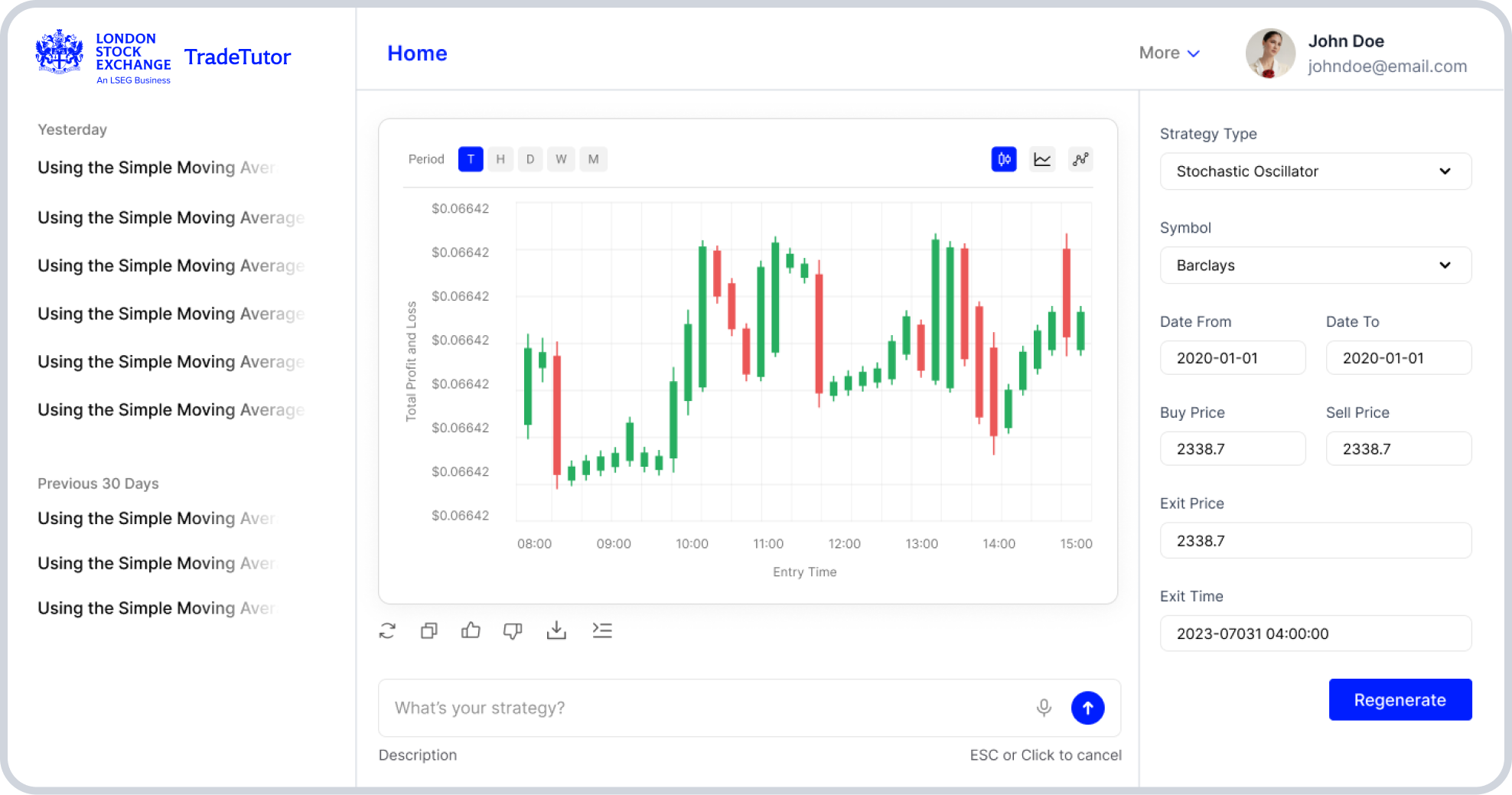Switch to scatter plot chart icon
The height and width of the screenshot is (795, 1512).
tap(1080, 159)
